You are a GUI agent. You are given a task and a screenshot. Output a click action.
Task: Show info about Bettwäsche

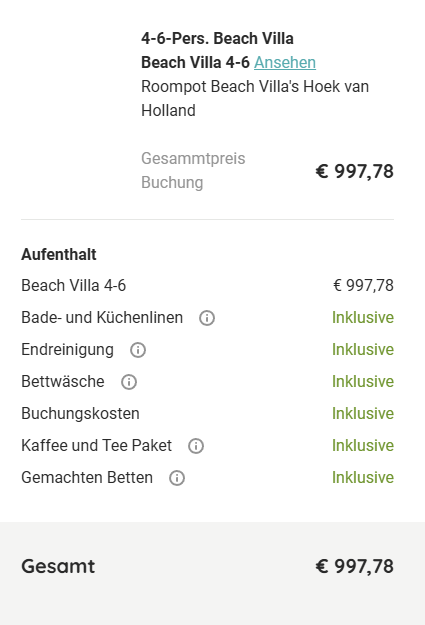(x=129, y=382)
